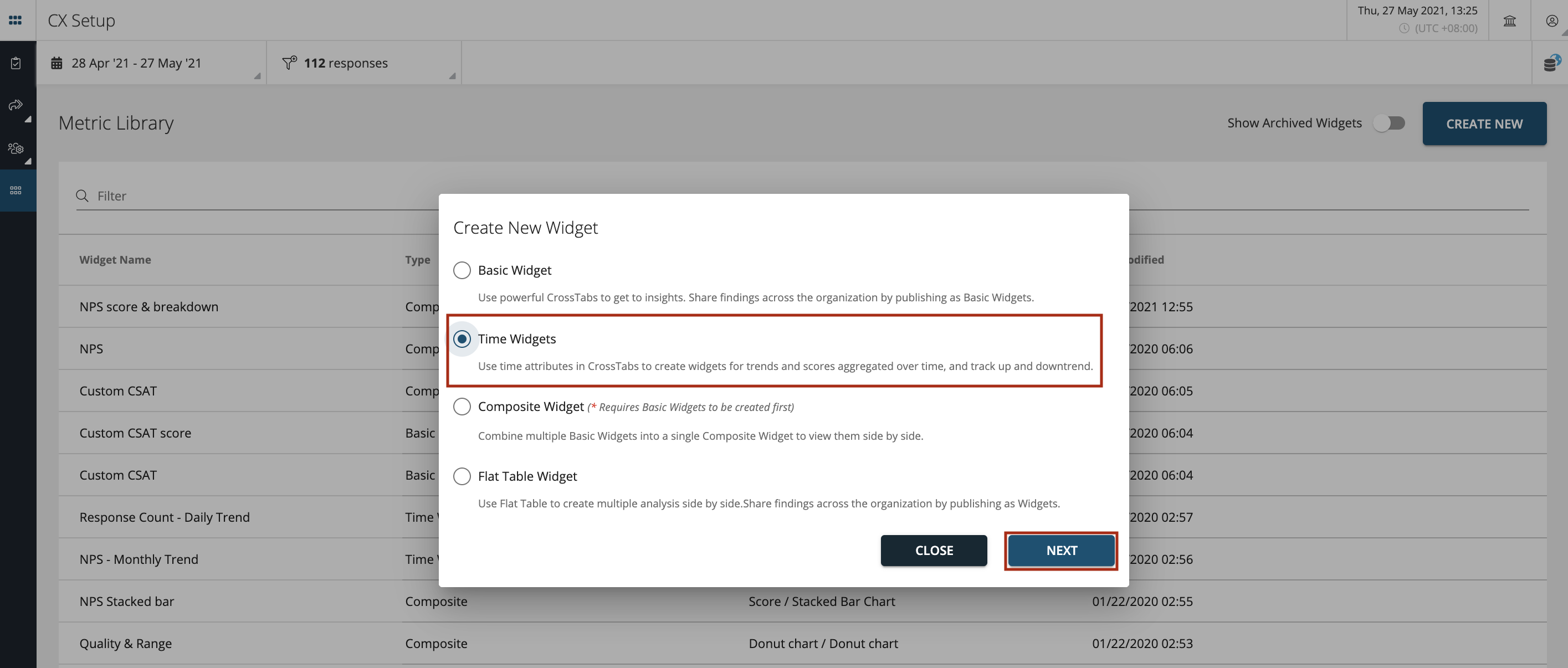Click the filter funnel icon beside responses
The height and width of the screenshot is (668, 1568).
(289, 62)
